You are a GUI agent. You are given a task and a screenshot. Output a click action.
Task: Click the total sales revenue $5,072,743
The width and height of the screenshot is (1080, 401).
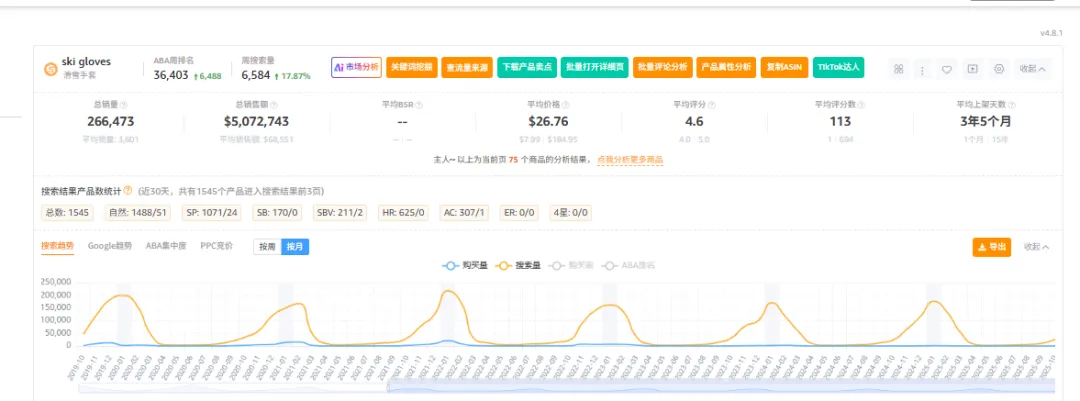[256, 122]
